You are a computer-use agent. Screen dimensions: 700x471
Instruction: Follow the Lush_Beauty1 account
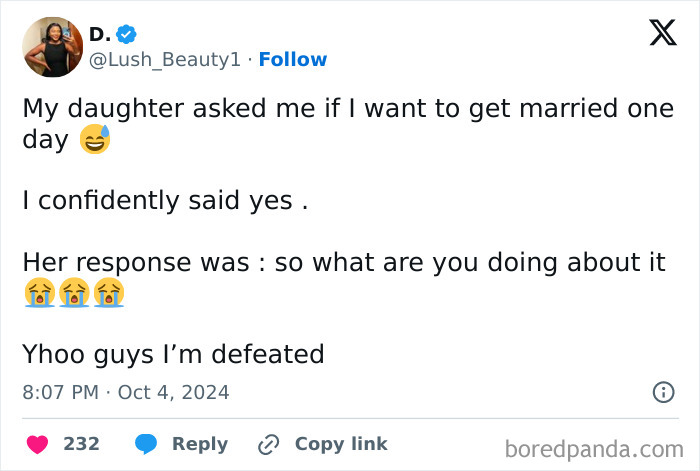[x=293, y=60]
